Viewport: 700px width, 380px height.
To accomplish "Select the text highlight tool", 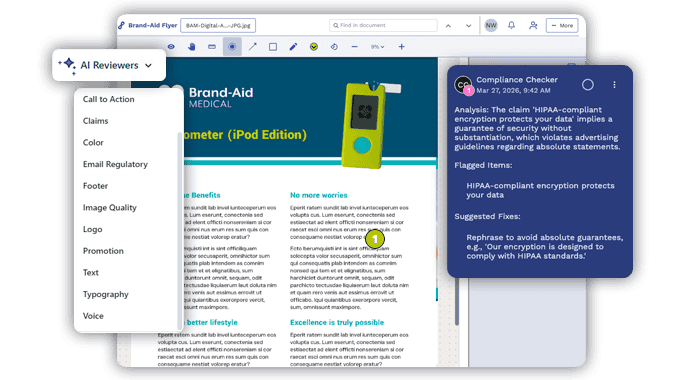I will [x=212, y=46].
